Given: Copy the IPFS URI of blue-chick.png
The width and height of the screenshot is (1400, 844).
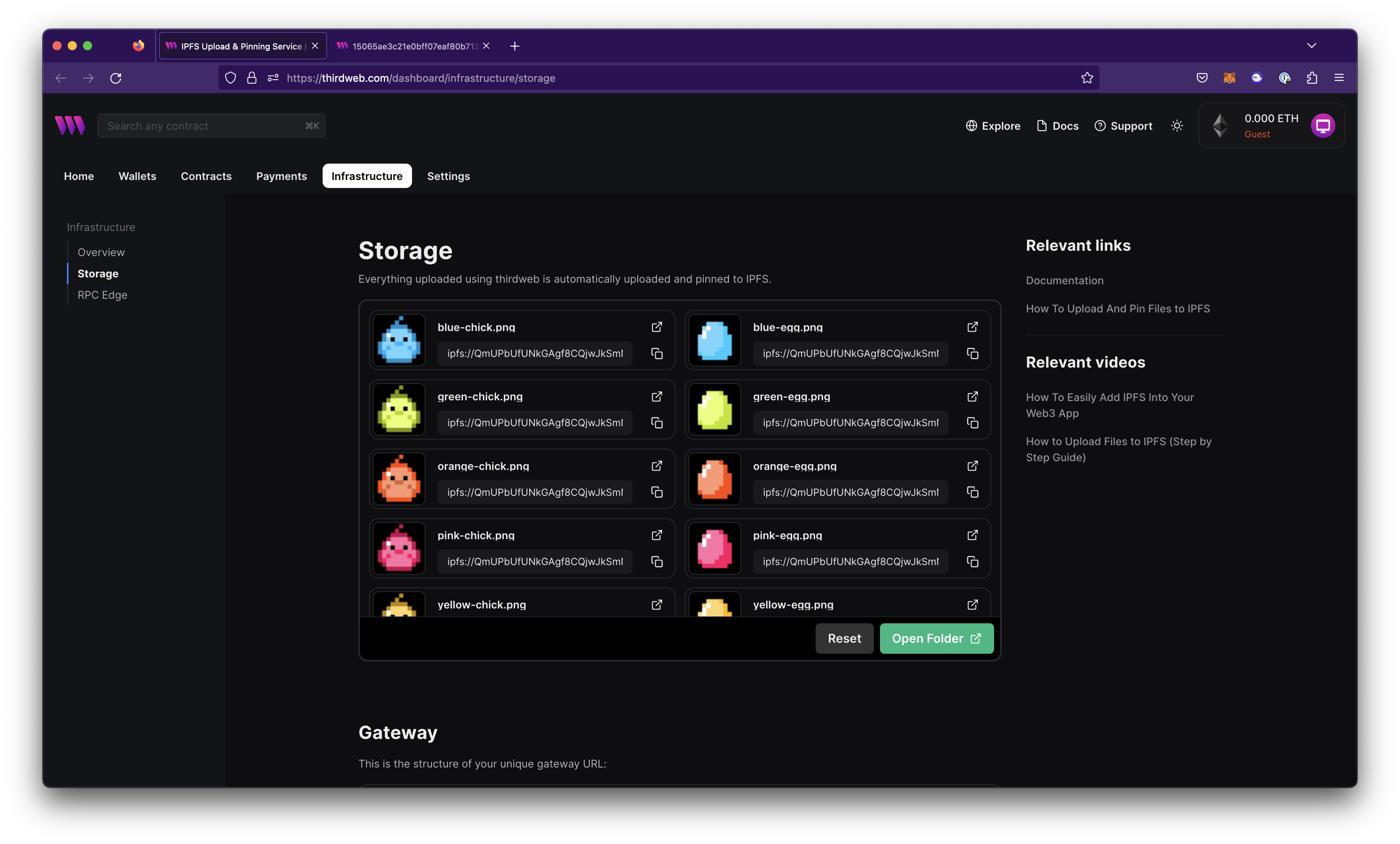Looking at the screenshot, I should click(657, 354).
